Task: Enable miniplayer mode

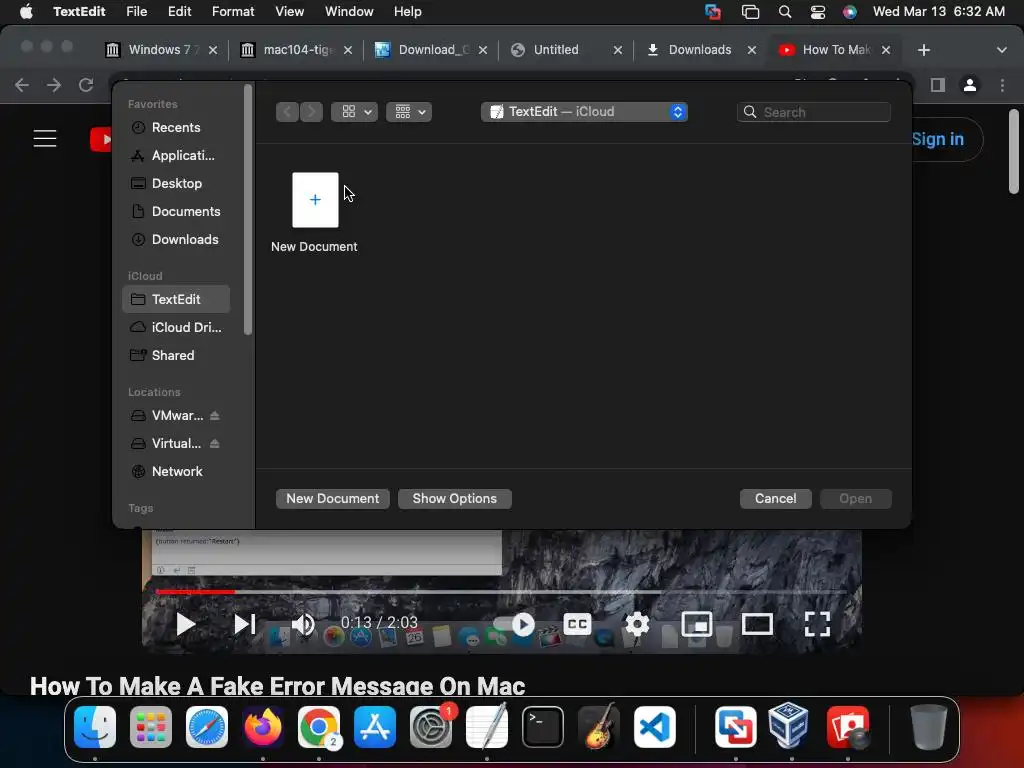Action: pyautogui.click(x=697, y=624)
